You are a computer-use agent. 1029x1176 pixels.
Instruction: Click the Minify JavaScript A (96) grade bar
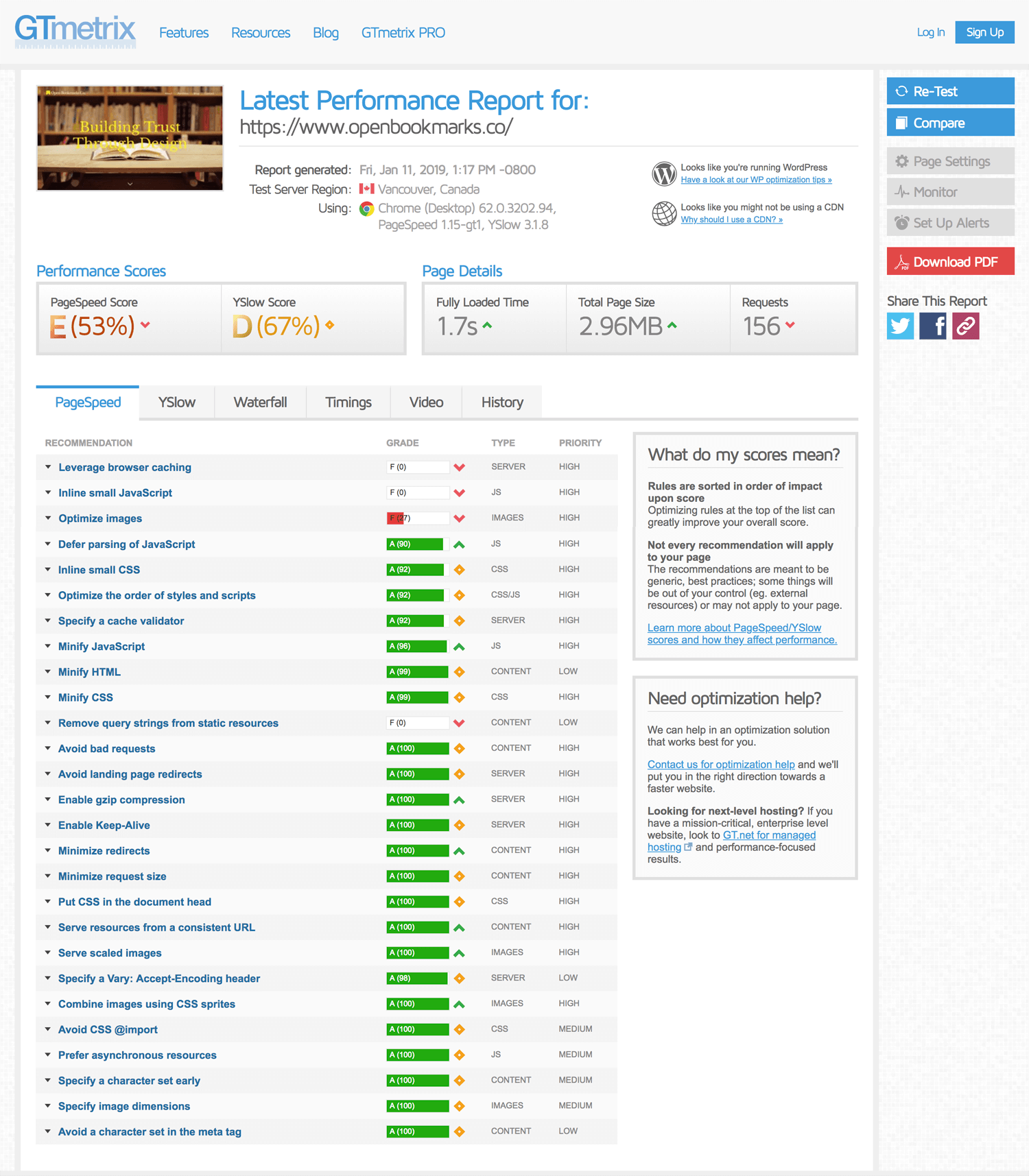point(418,647)
